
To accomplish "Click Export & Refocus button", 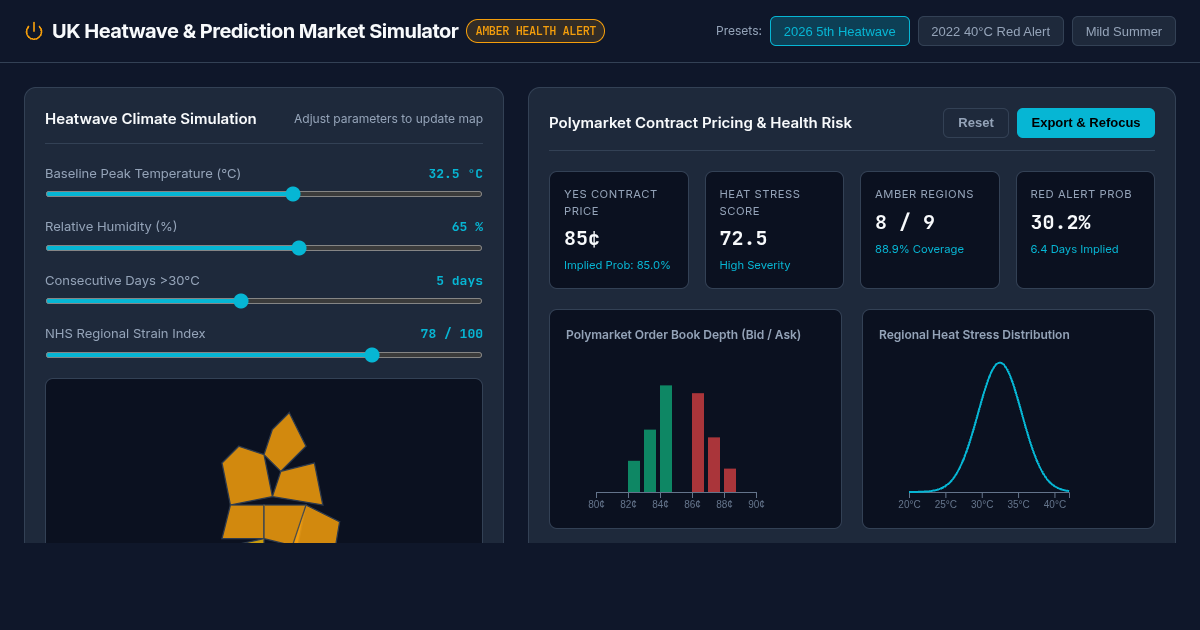I will point(1086,123).
